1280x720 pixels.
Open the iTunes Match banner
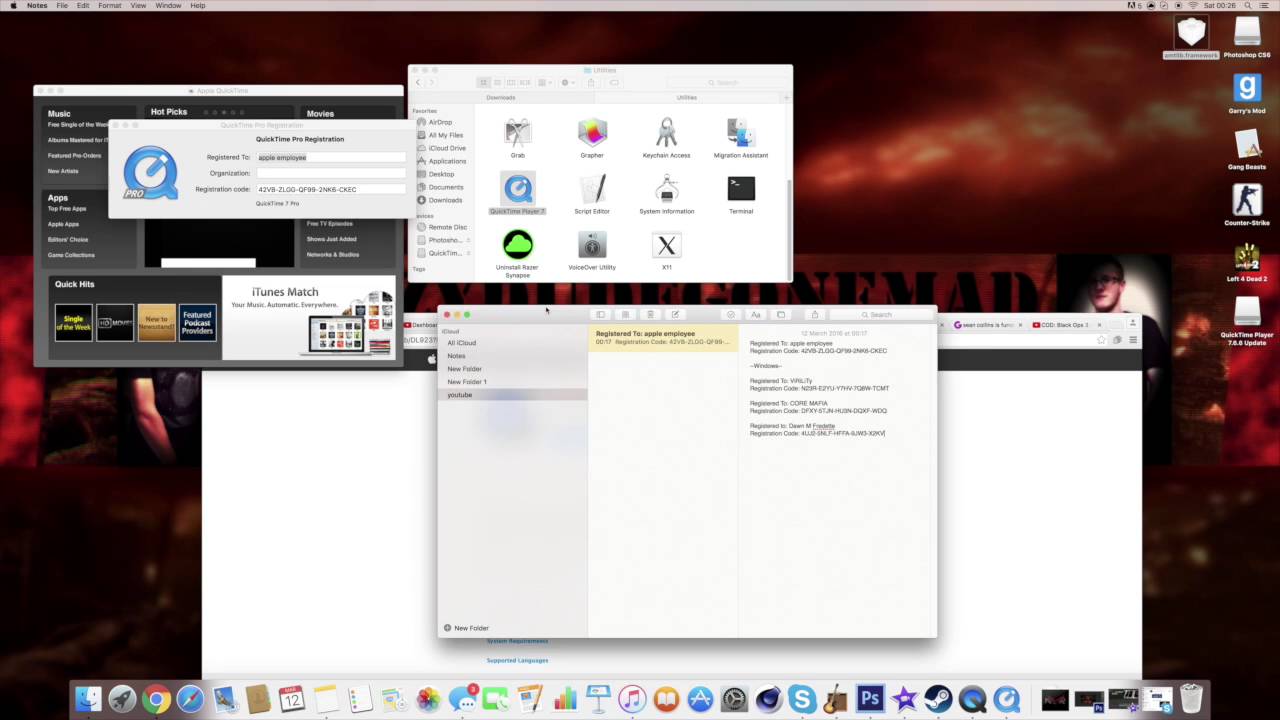tap(308, 318)
